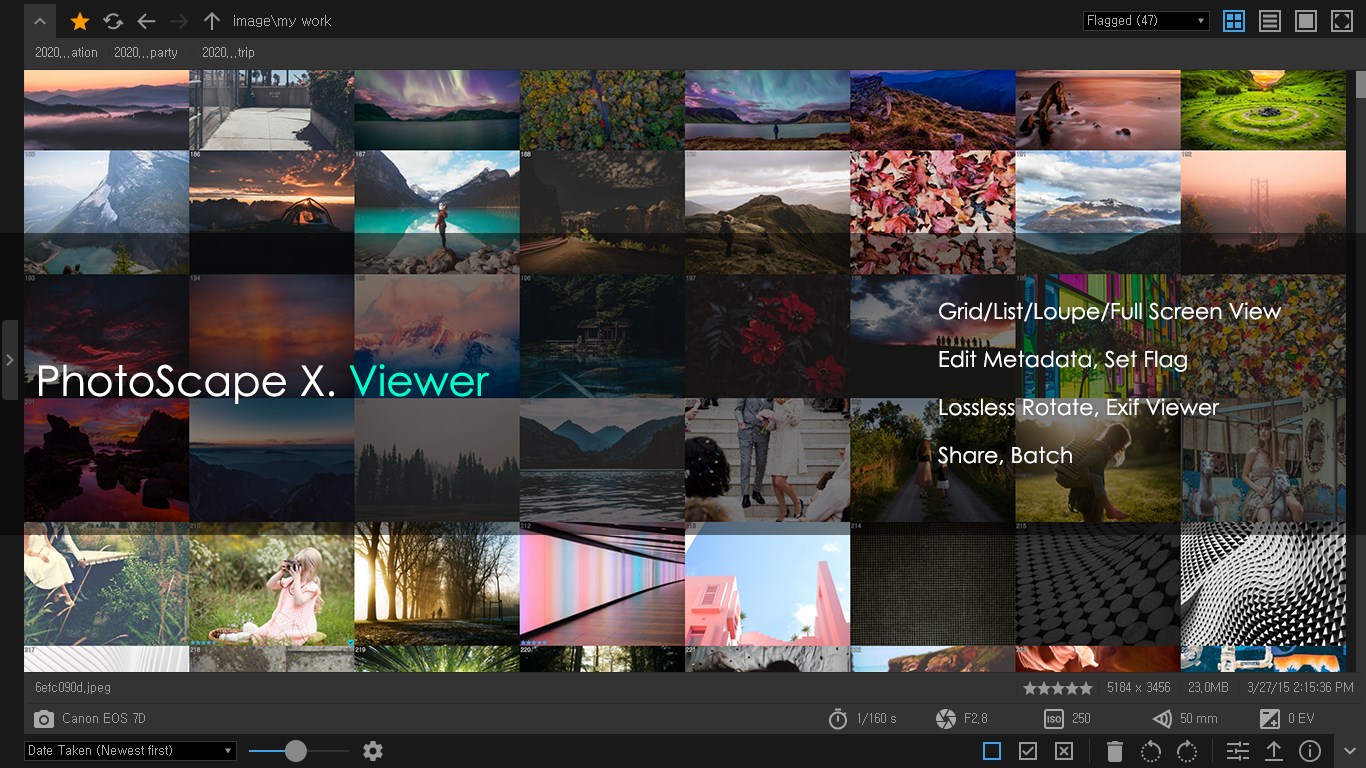
Task: Collapse the top panel chevron
Action: [39, 21]
